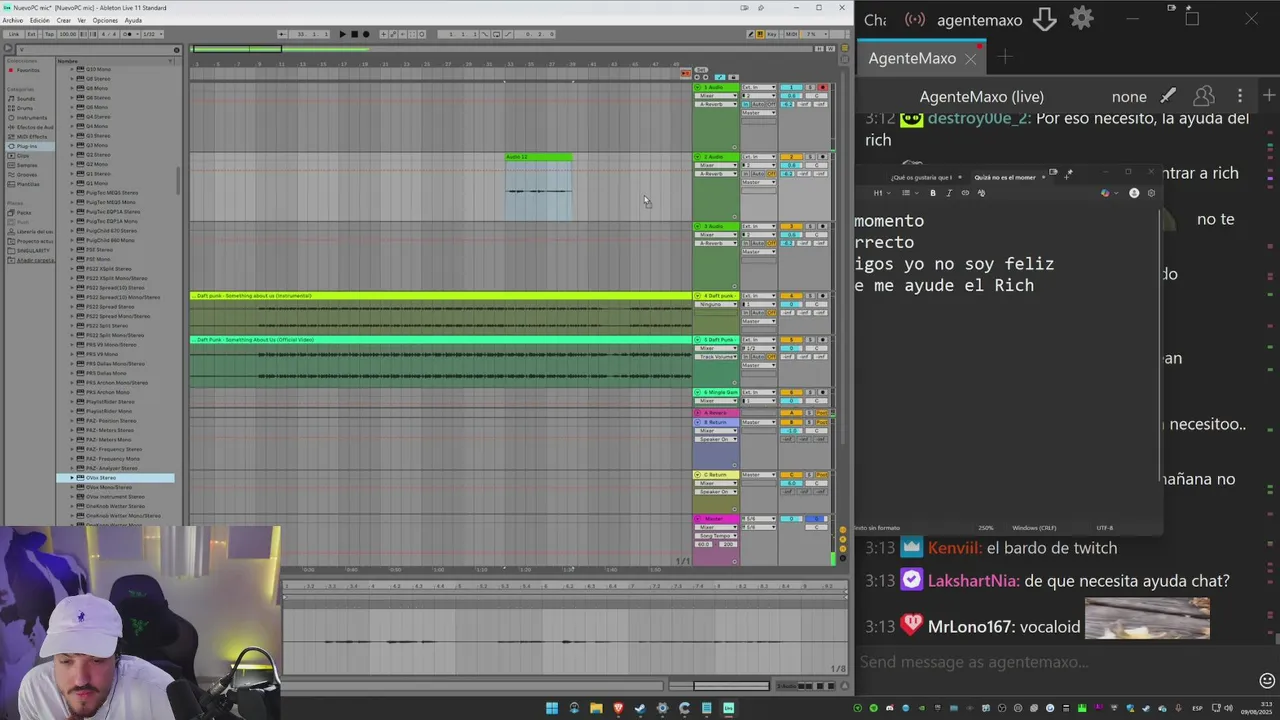Expand the PuigTec MEQ5 Stereo plug-in
Viewport: 1280px width, 720px height.
point(72,193)
